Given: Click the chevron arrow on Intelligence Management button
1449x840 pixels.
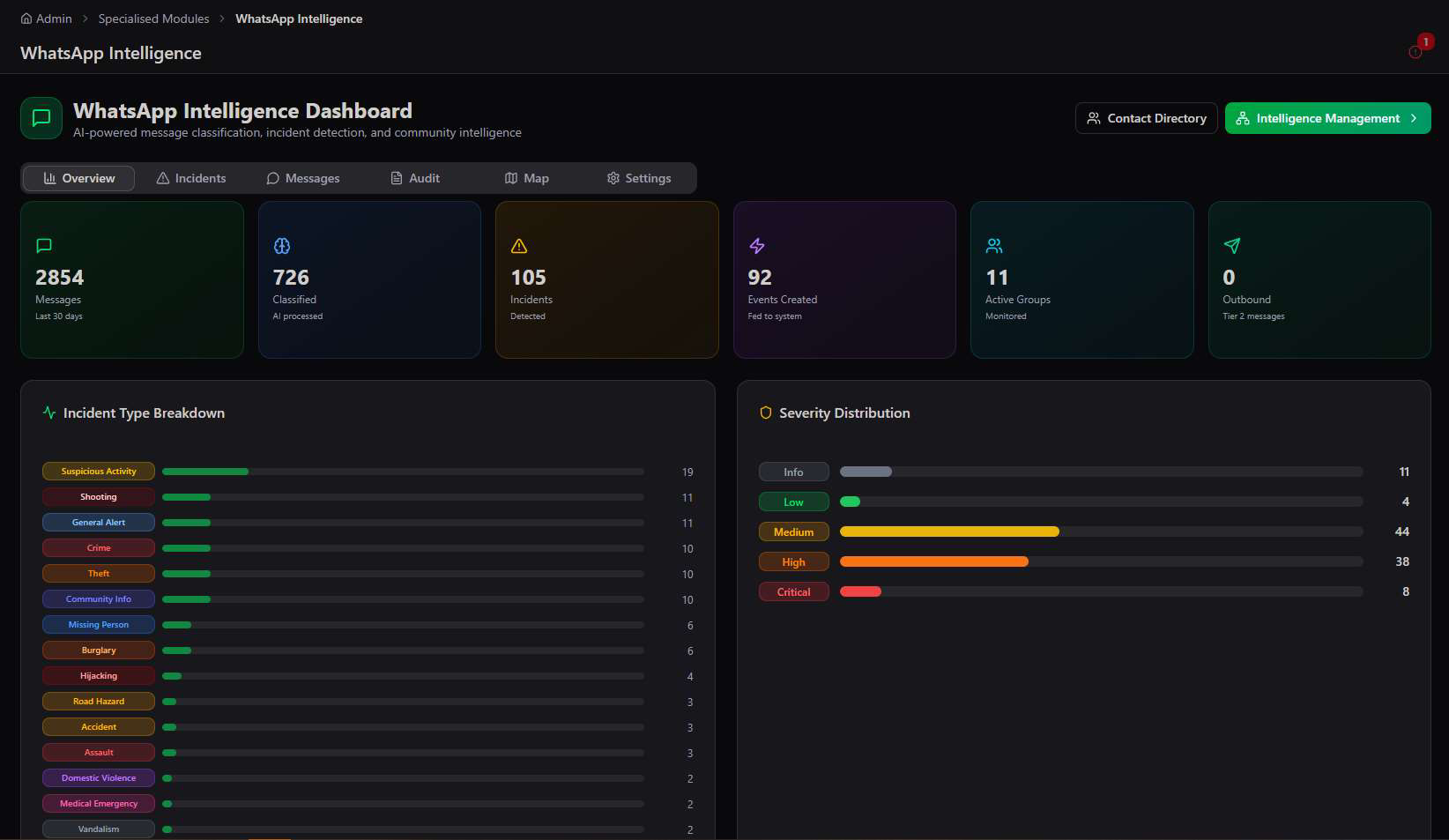Looking at the screenshot, I should coord(1414,118).
